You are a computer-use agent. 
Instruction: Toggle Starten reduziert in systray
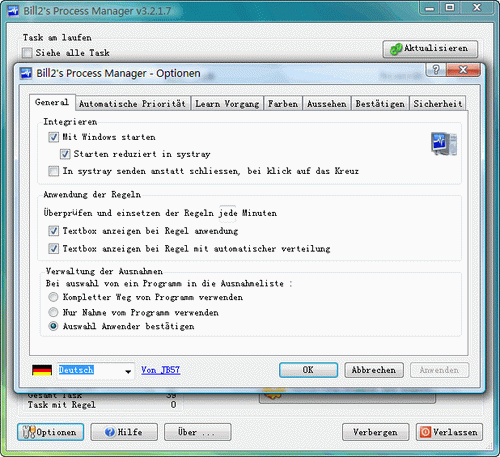(65, 154)
